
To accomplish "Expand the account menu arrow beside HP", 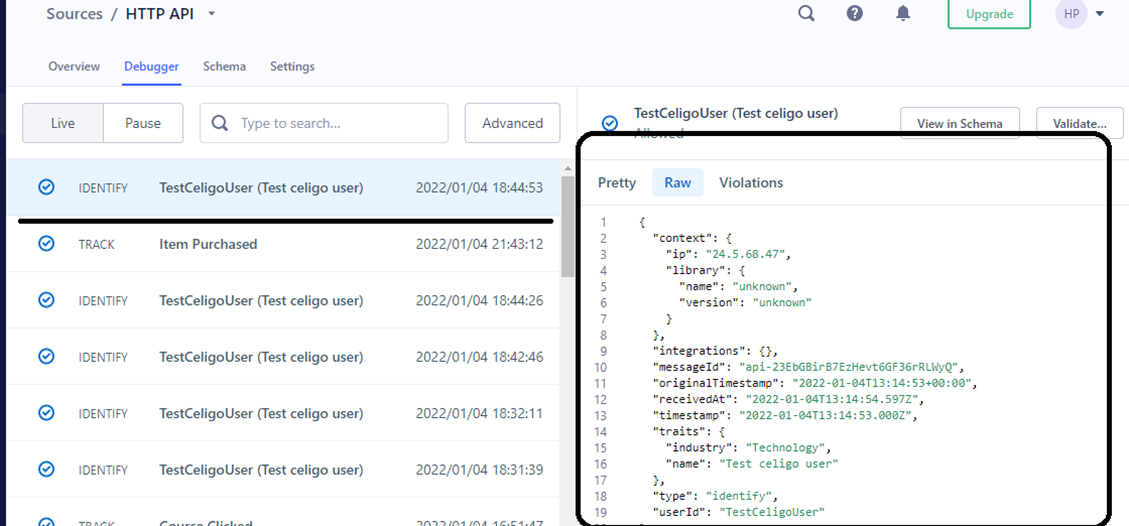I will click(x=1099, y=14).
